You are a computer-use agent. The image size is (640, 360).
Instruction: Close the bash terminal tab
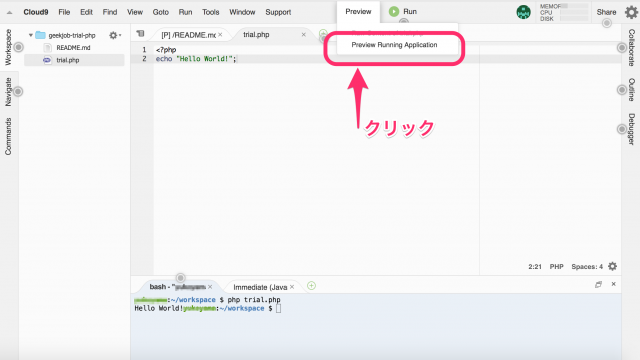(210, 287)
